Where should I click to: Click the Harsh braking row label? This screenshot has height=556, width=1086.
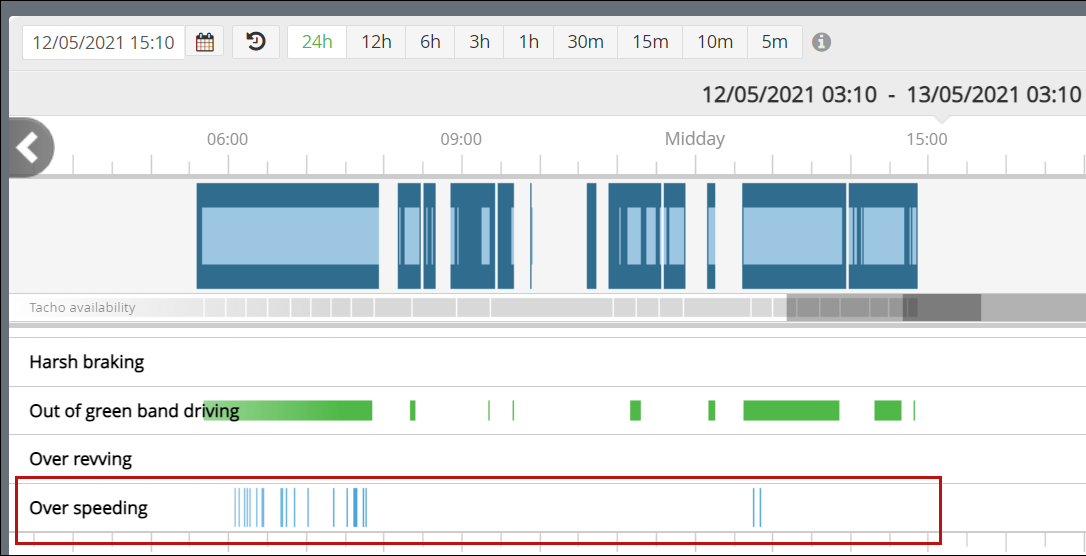87,361
